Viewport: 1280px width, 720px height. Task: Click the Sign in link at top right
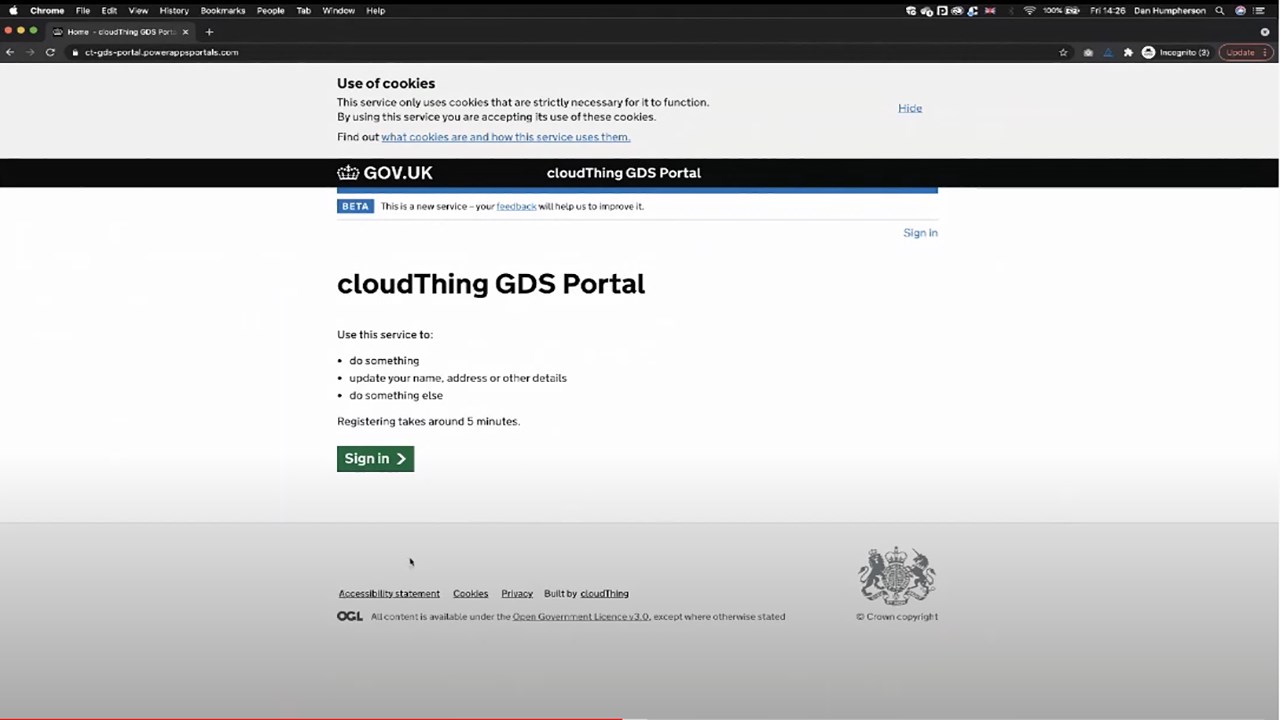click(920, 233)
